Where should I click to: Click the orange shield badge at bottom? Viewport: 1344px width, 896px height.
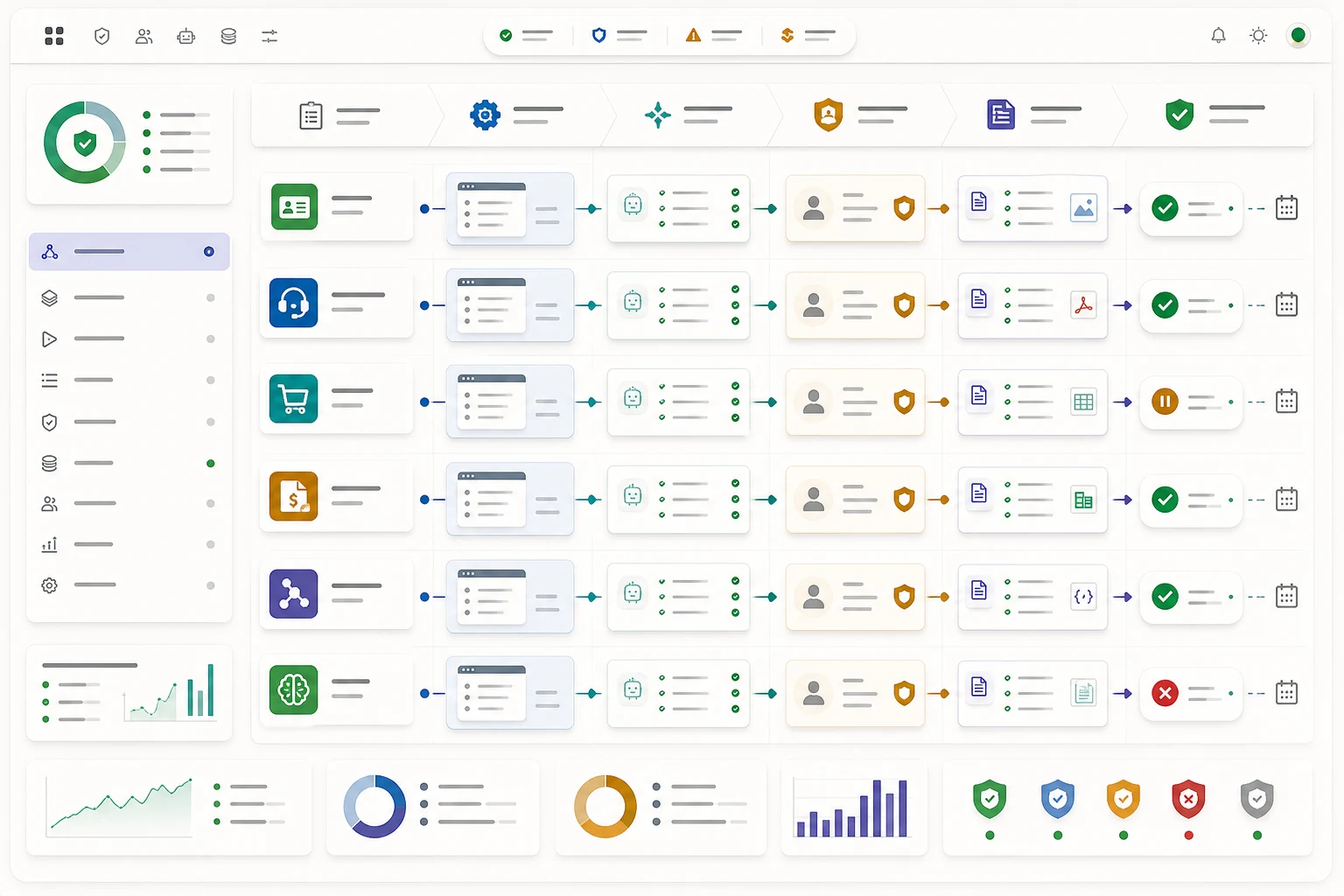pyautogui.click(x=1123, y=799)
